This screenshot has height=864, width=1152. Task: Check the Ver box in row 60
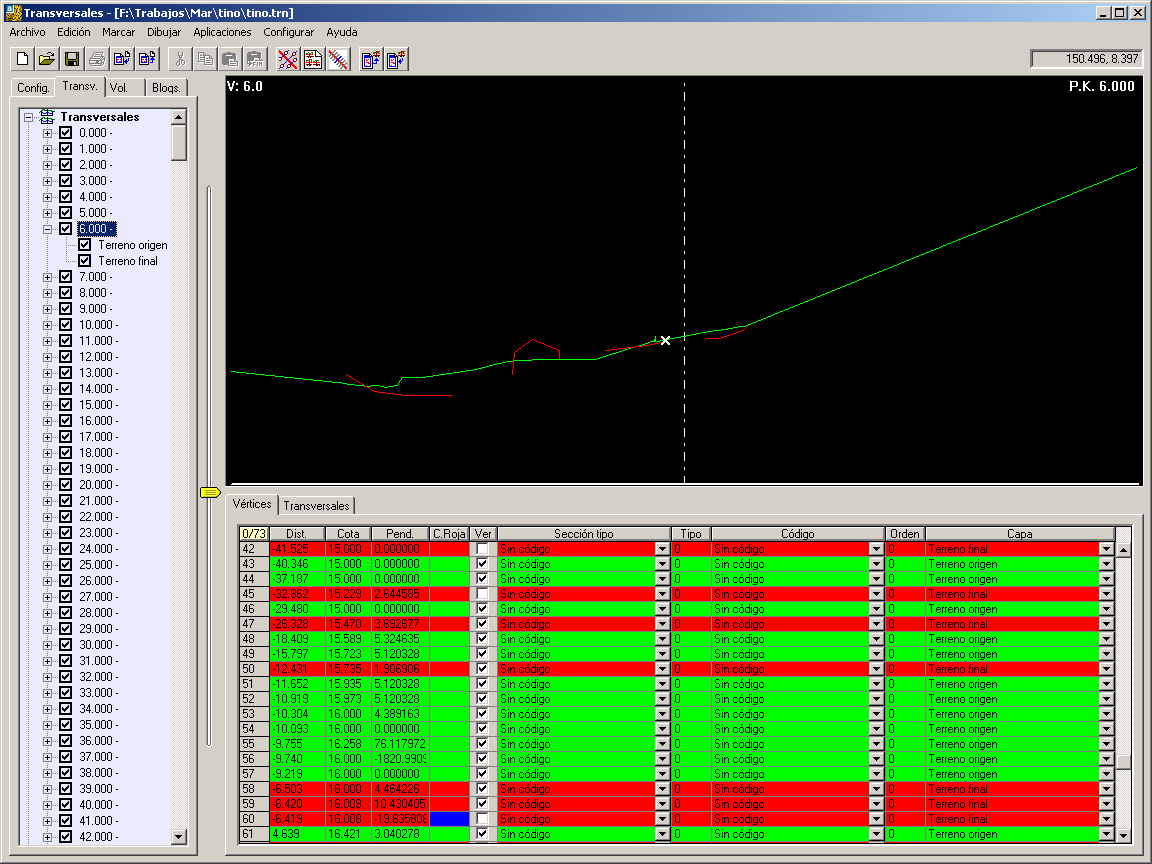click(482, 818)
